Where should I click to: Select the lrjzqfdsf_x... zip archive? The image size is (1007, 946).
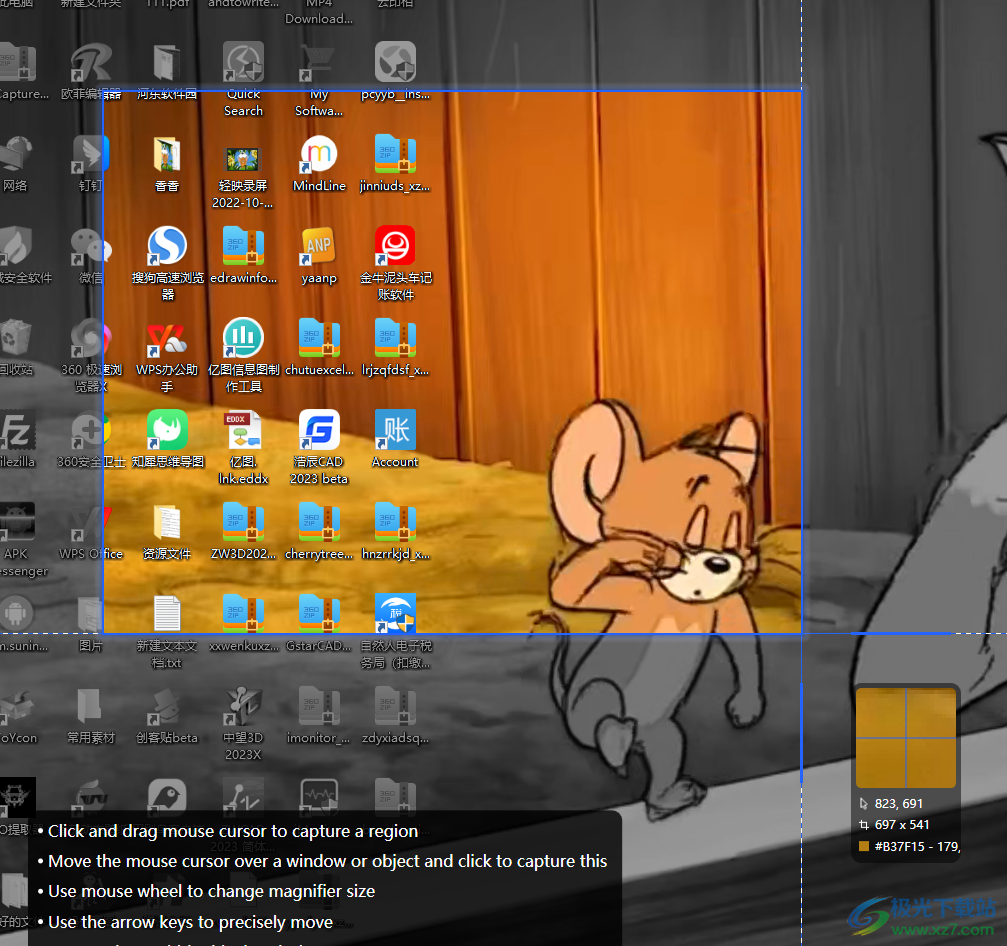[x=395, y=338]
